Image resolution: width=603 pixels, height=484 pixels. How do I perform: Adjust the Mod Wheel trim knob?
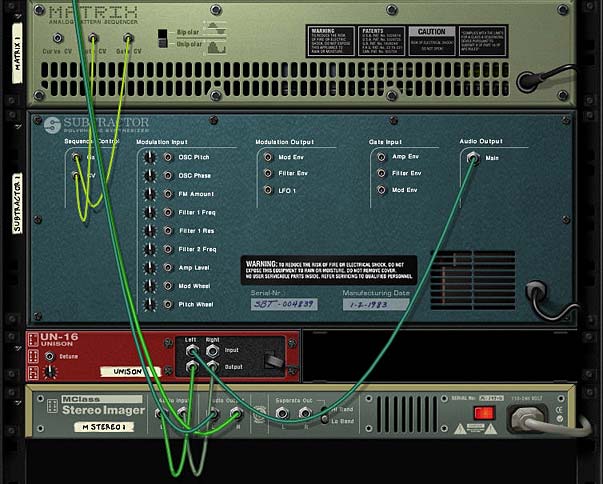point(150,286)
